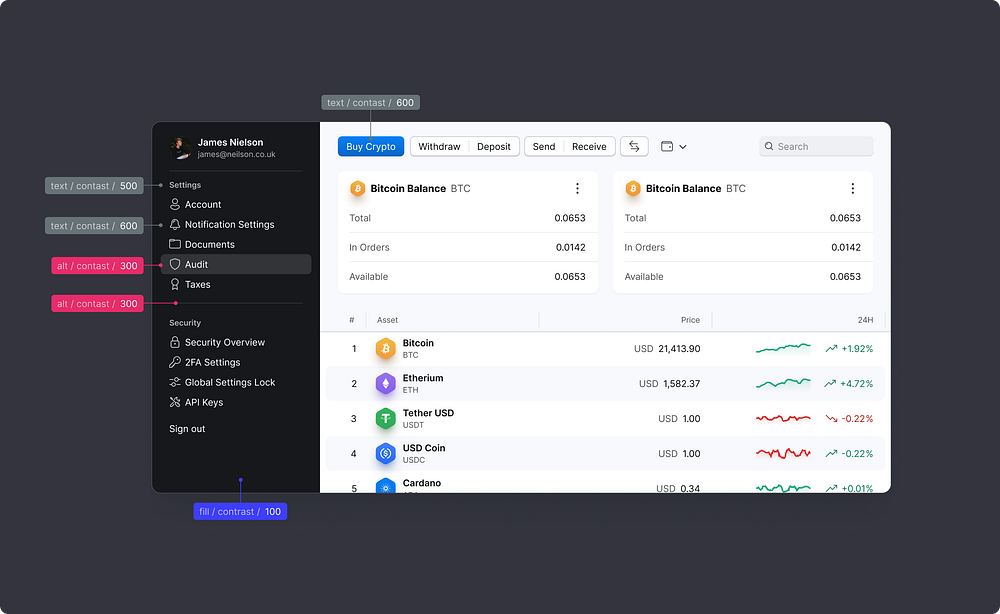Sort by the Asset column header
1000x614 pixels.
(x=387, y=320)
